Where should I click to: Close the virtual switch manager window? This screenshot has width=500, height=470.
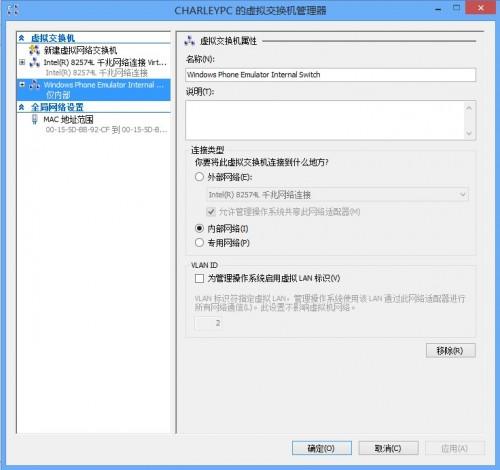click(480, 7)
